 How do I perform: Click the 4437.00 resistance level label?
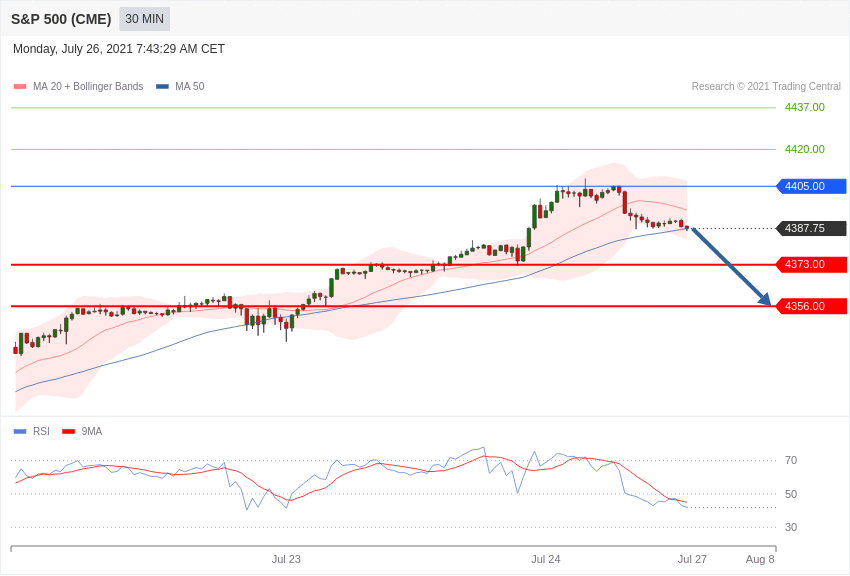[804, 107]
